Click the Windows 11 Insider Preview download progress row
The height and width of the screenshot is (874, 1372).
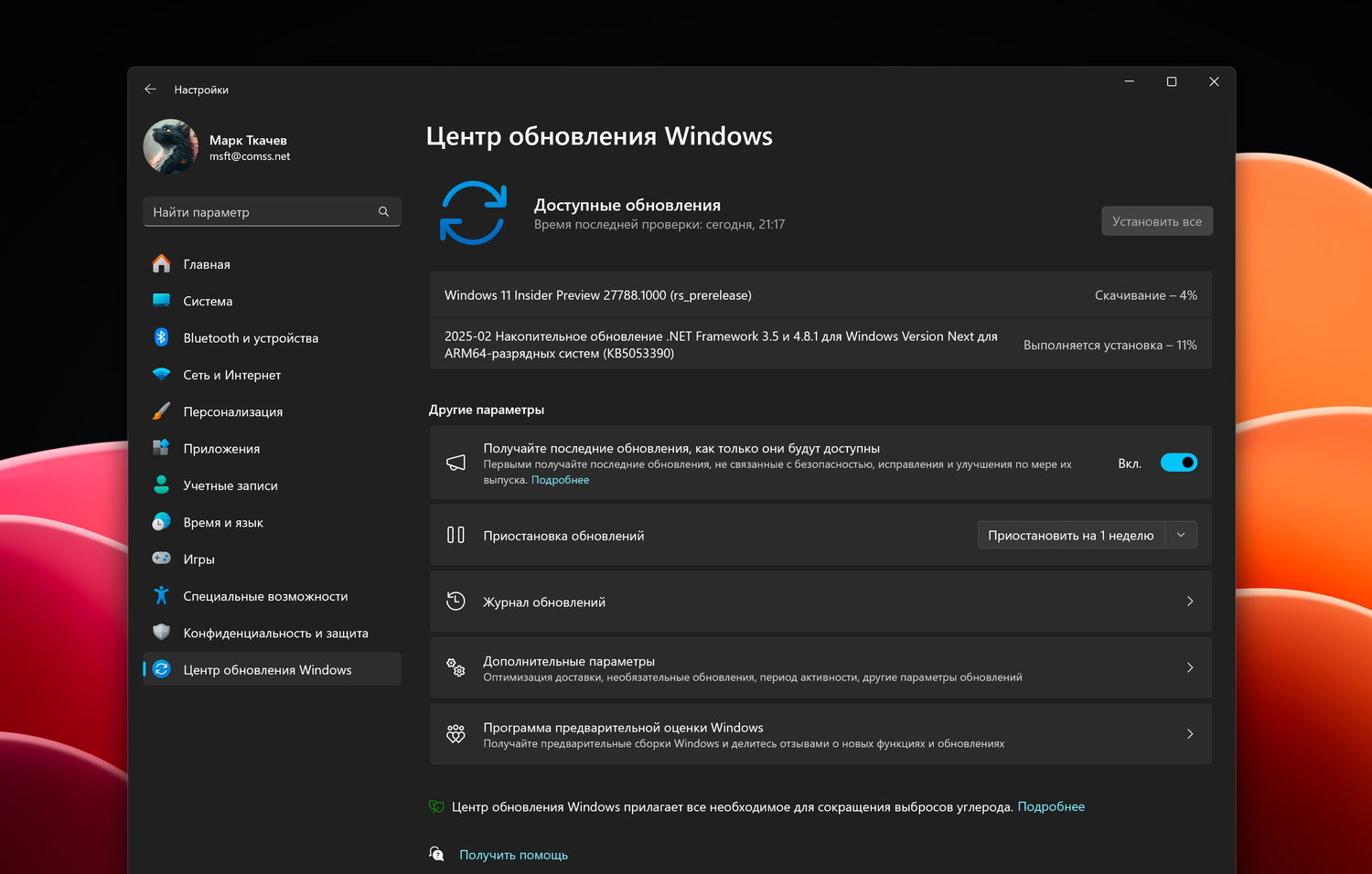click(x=820, y=294)
